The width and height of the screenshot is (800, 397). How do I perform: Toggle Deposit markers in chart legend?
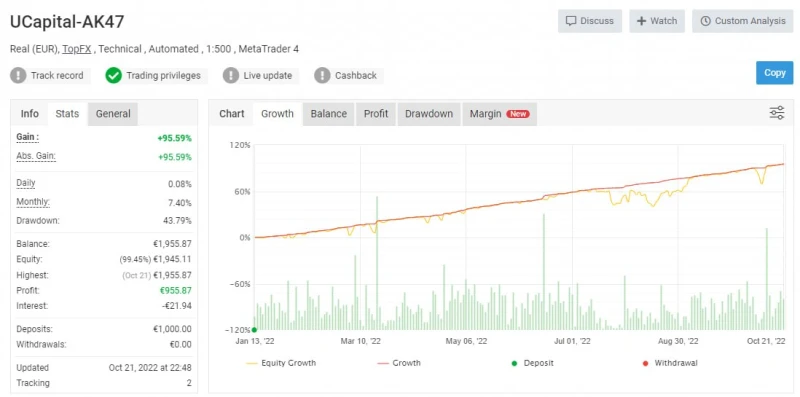[x=532, y=363]
